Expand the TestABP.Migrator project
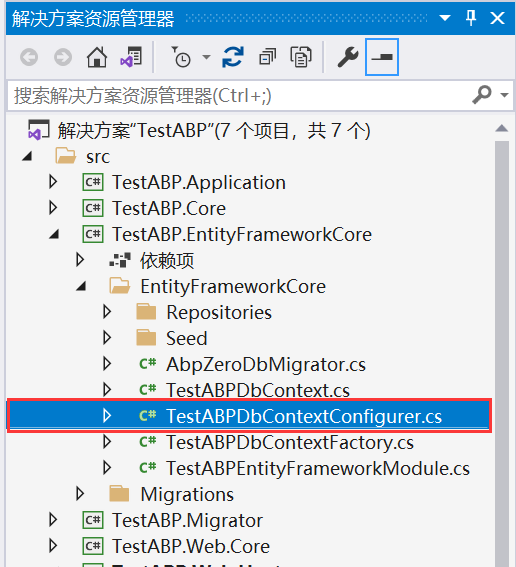Image resolution: width=516 pixels, height=567 pixels. (x=53, y=520)
